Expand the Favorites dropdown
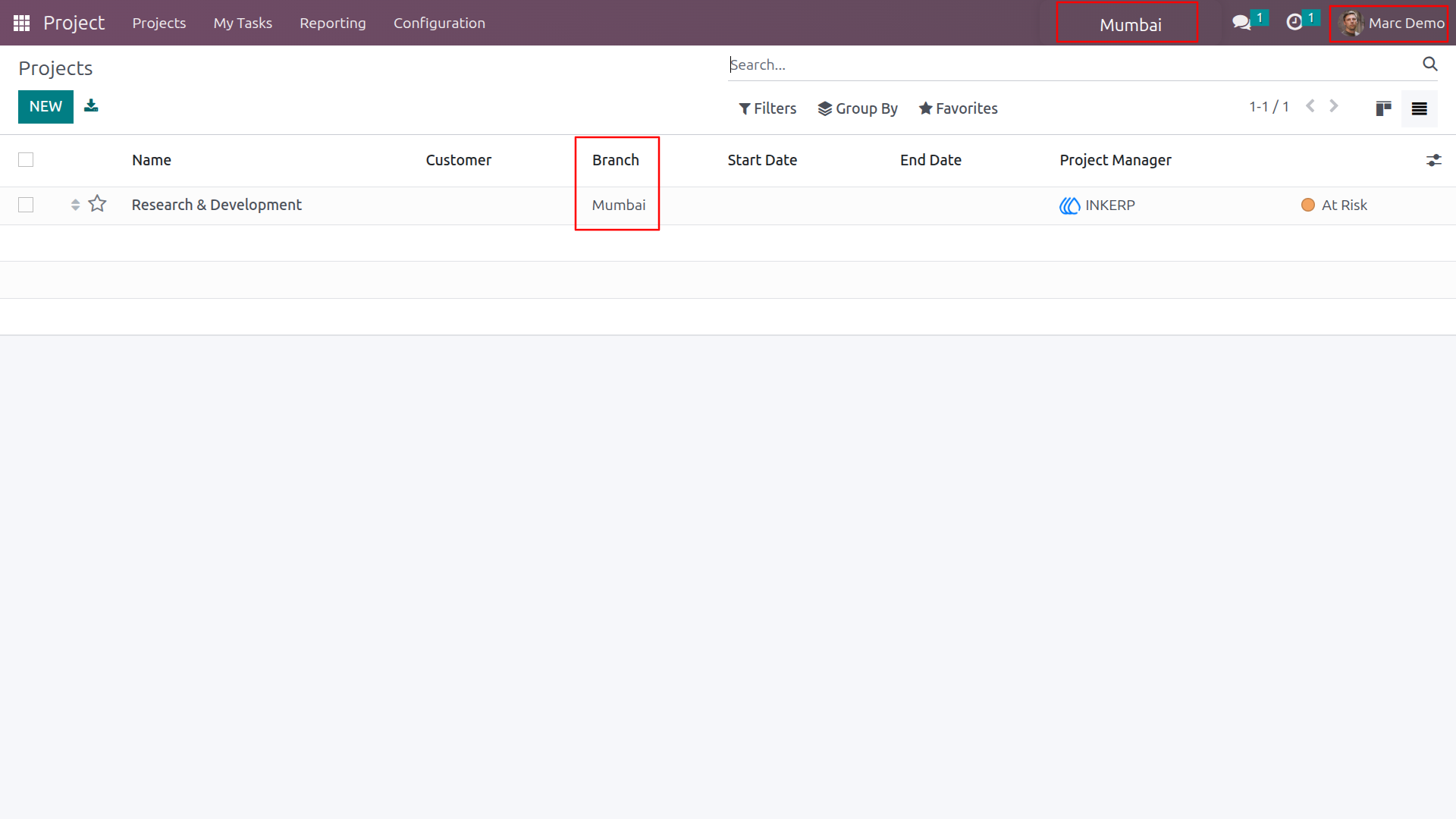This screenshot has width=1456, height=819. point(958,108)
